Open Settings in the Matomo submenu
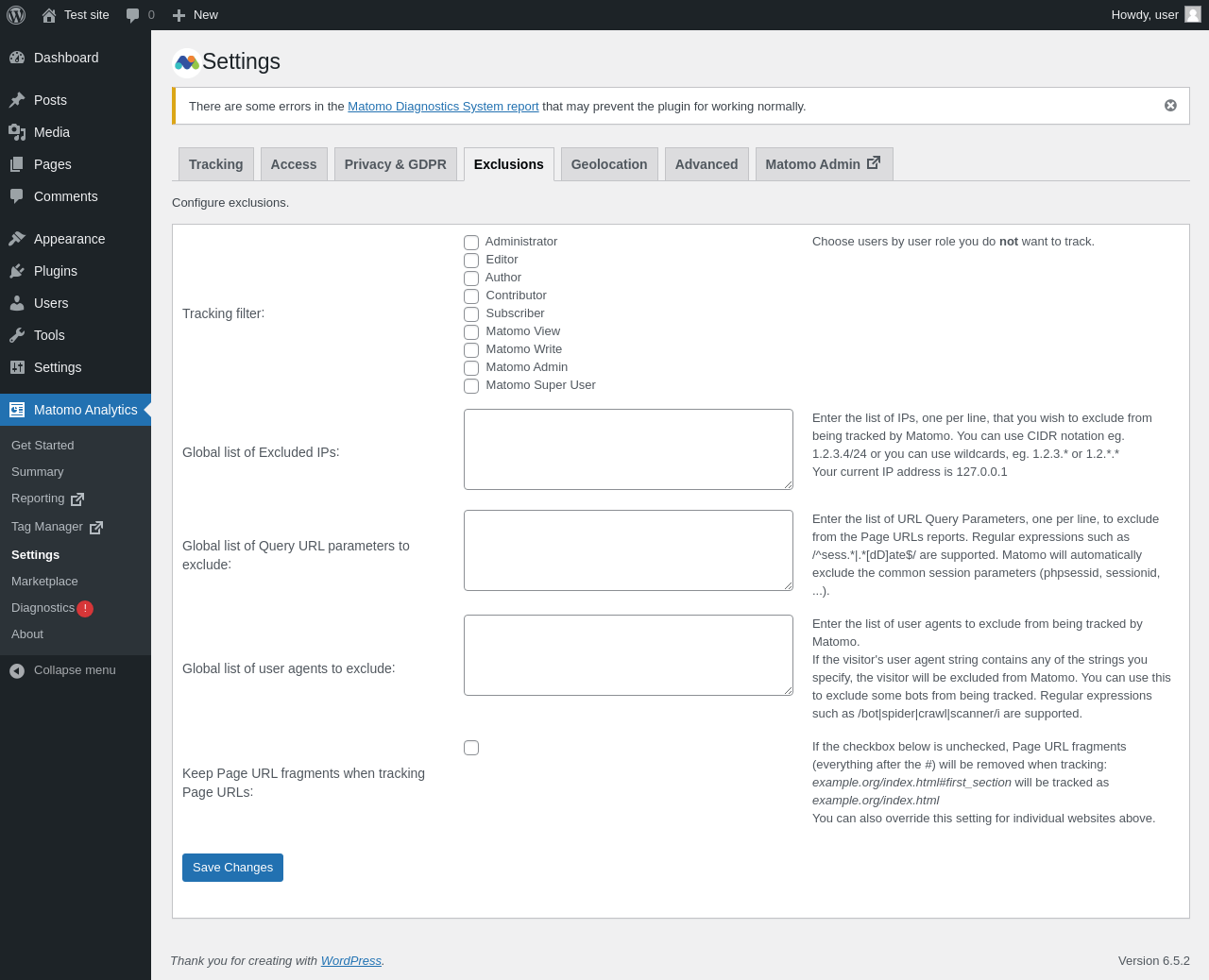This screenshot has height=980, width=1209. pyautogui.click(x=36, y=555)
